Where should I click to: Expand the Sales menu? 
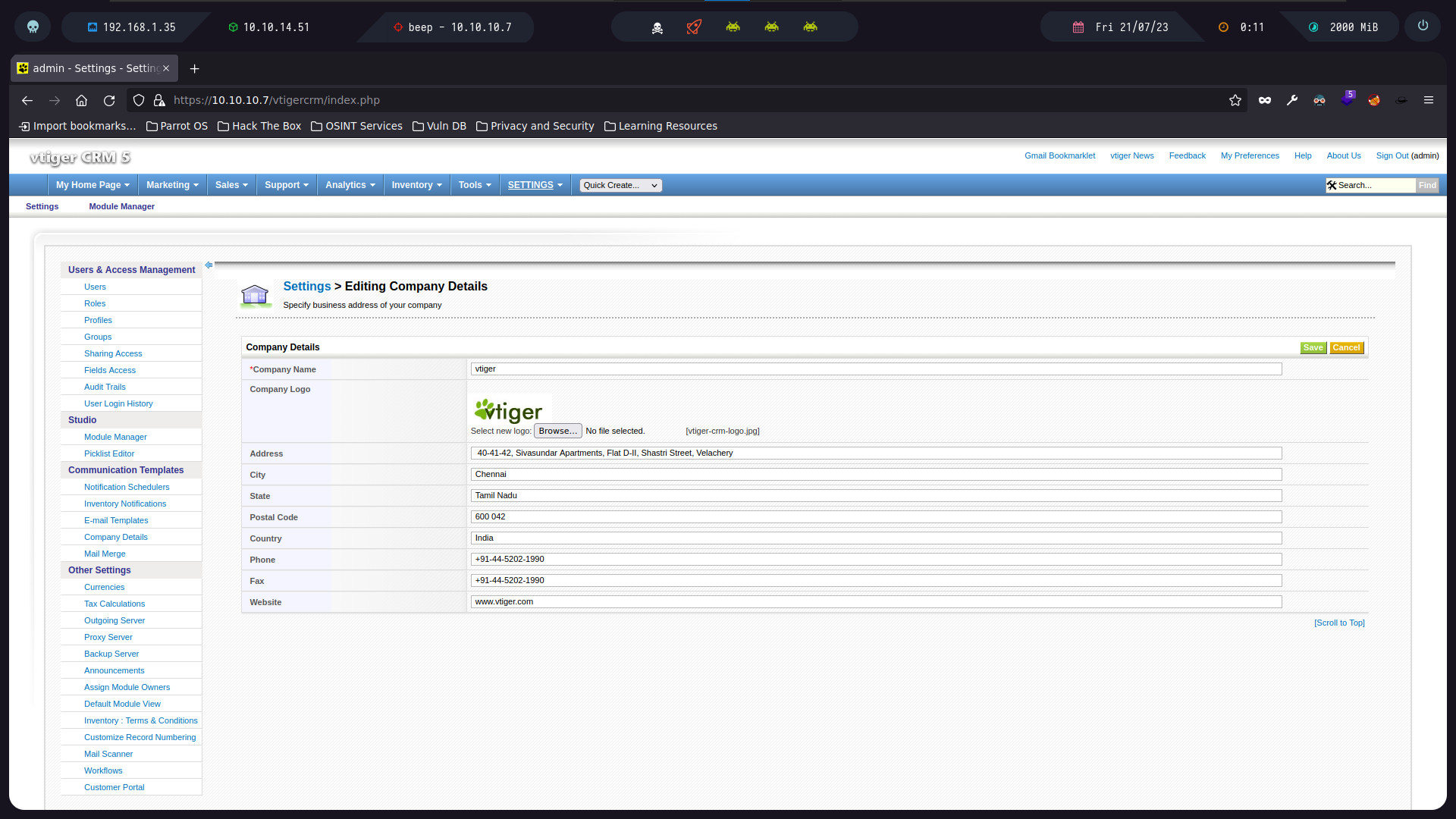[231, 185]
